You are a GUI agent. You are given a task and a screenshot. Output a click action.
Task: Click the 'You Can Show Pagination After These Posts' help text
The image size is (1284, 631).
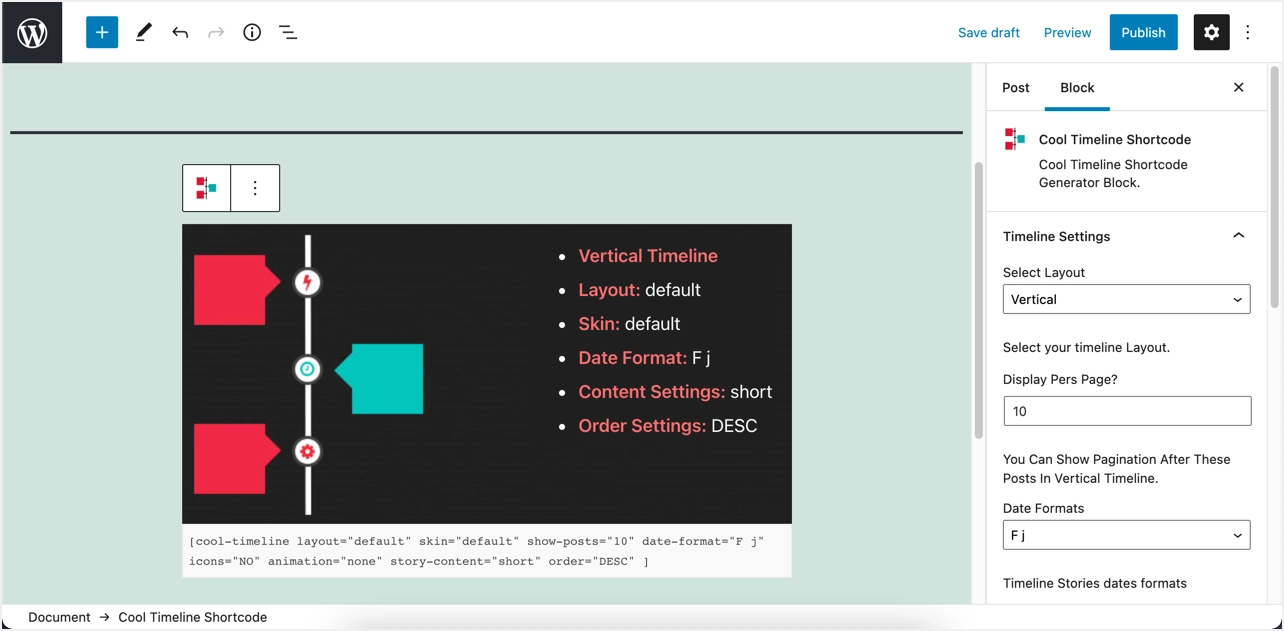[x=1117, y=469]
